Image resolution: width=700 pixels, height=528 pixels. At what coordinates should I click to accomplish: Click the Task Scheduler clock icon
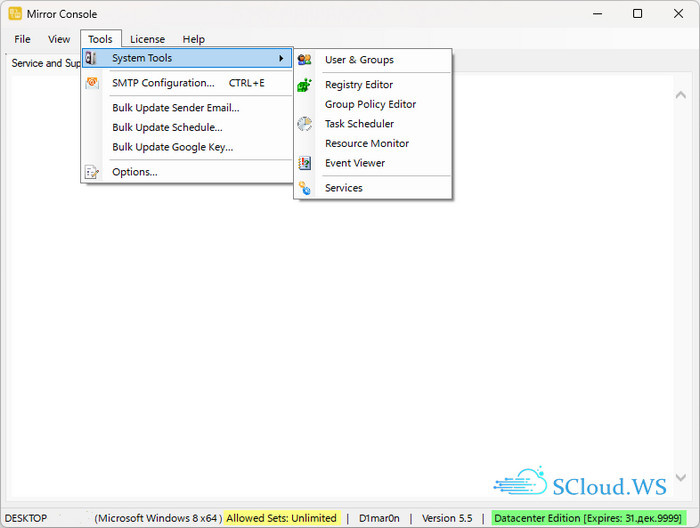[305, 124]
